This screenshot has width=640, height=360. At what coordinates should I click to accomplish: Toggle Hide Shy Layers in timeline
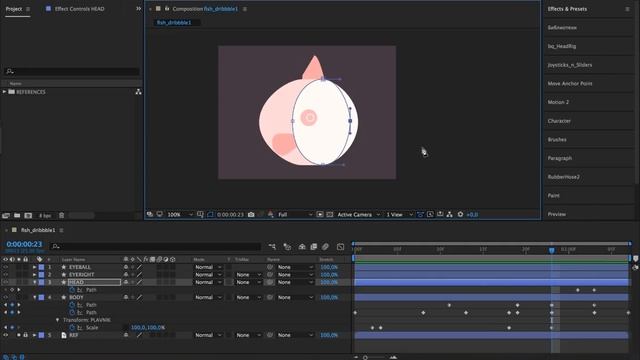coord(302,247)
